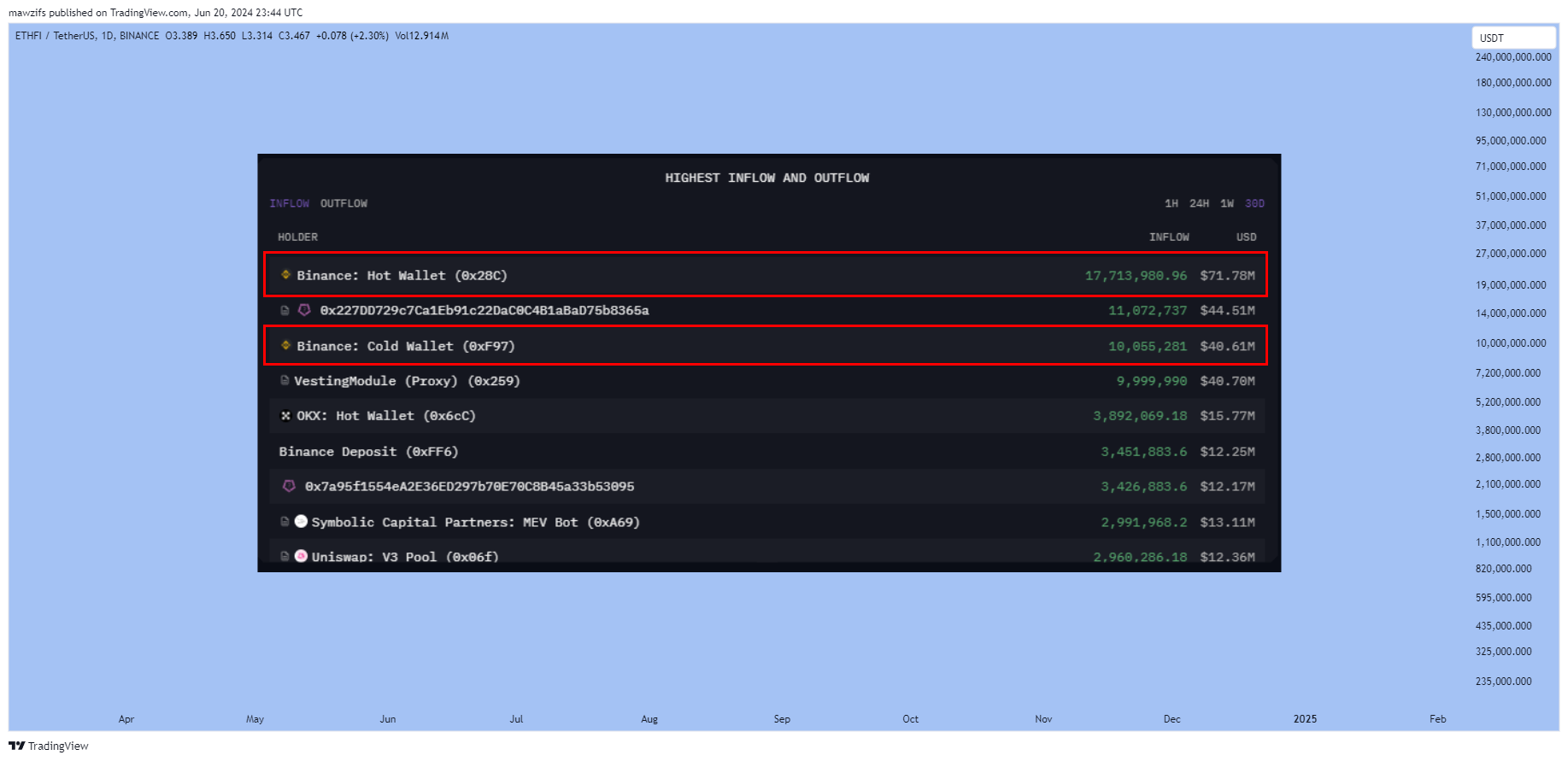Image resolution: width=1568 pixels, height=761 pixels.
Task: Switch to the OUTFLOW tab
Action: [344, 203]
